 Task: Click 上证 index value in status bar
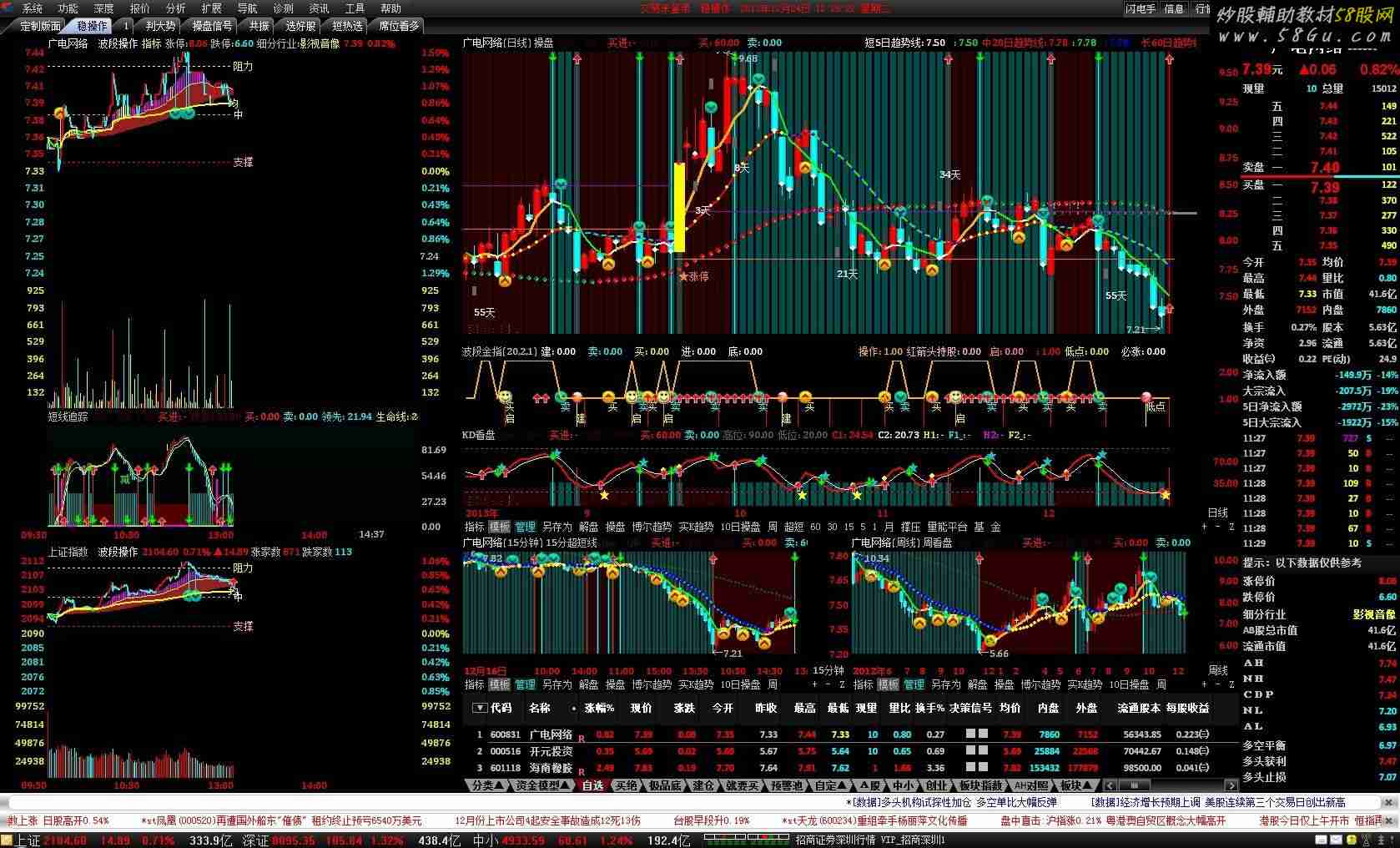[65, 840]
